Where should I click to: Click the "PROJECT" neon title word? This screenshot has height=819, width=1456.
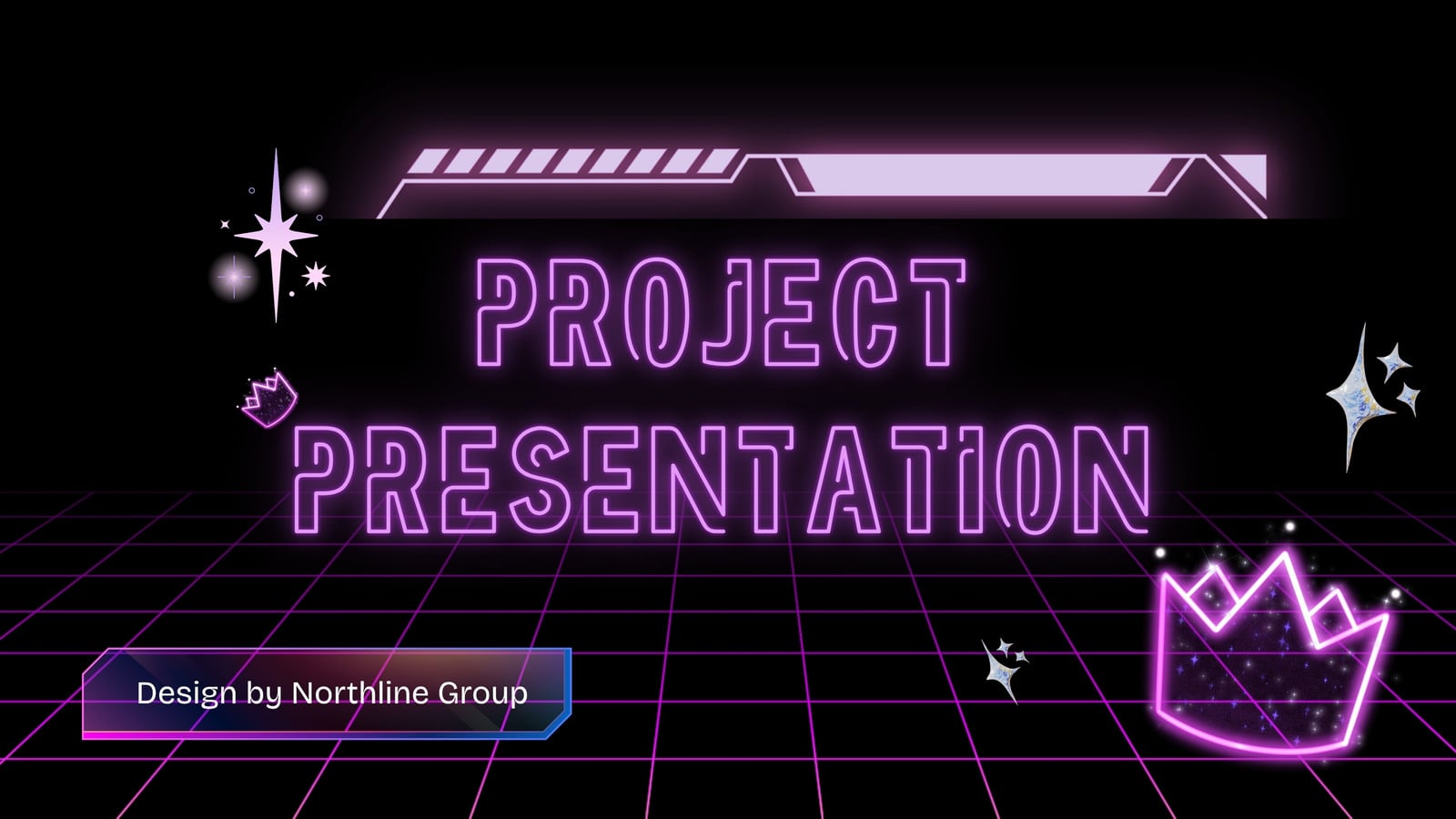pos(721,312)
